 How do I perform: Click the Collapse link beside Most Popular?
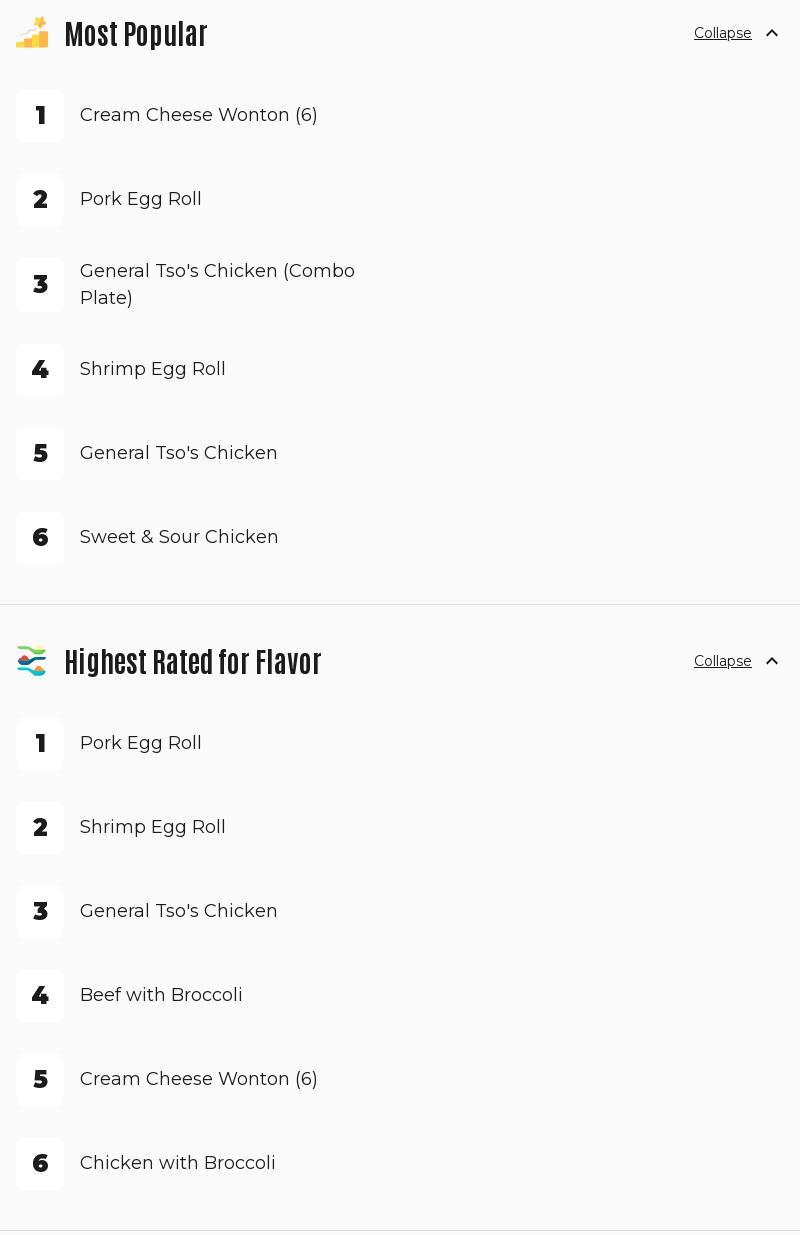(x=722, y=33)
